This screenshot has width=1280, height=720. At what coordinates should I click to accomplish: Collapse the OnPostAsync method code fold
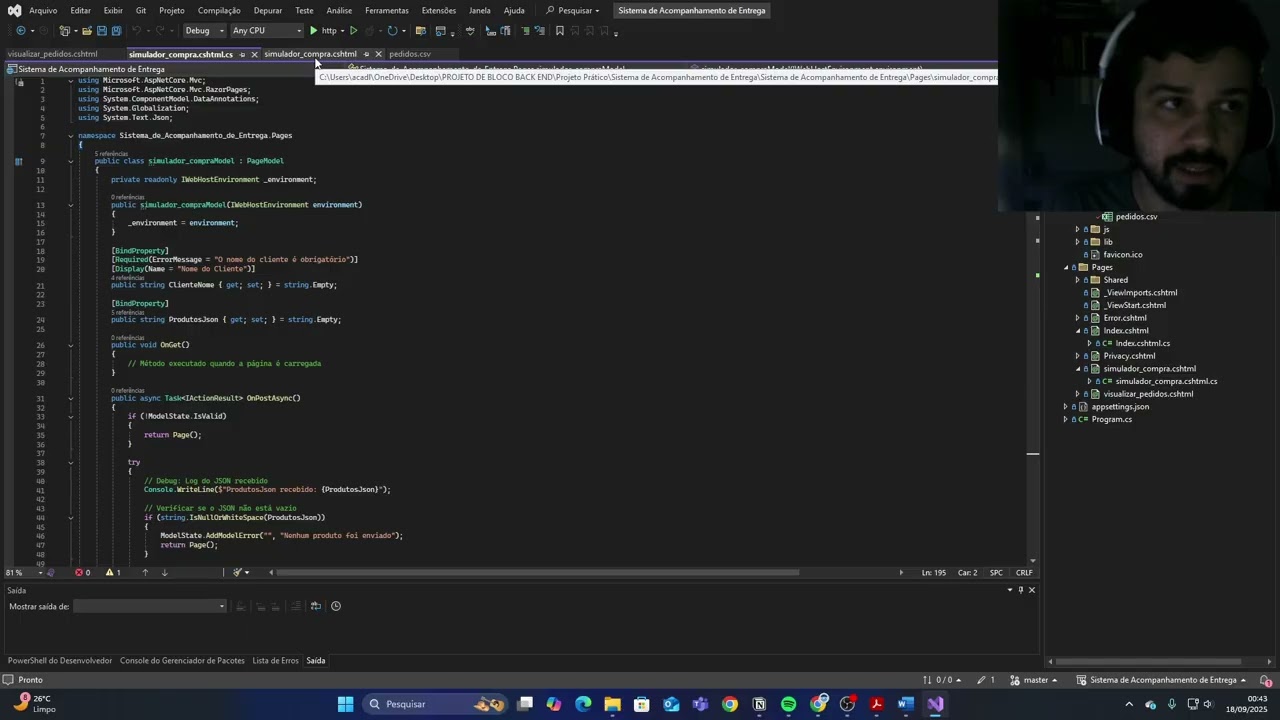[x=70, y=399]
